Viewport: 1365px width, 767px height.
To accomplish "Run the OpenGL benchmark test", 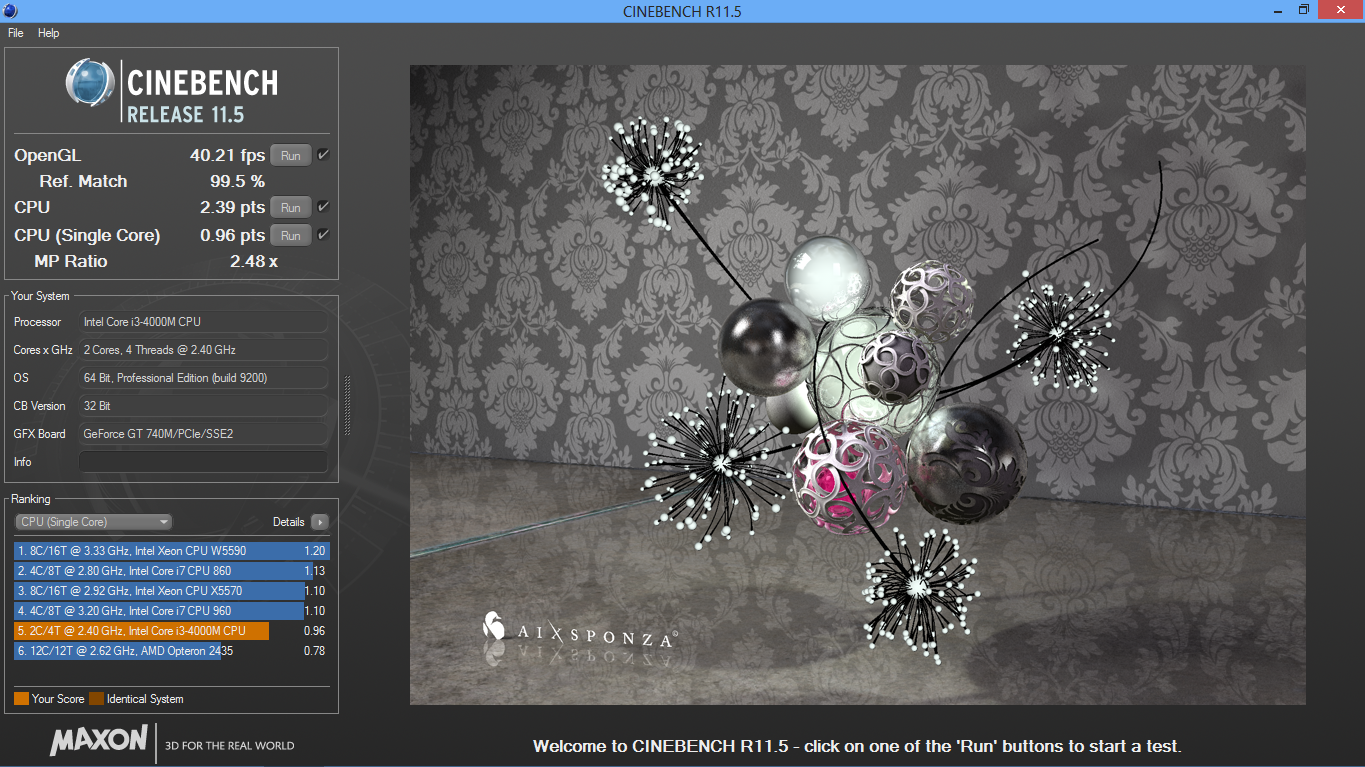I will 291,155.
